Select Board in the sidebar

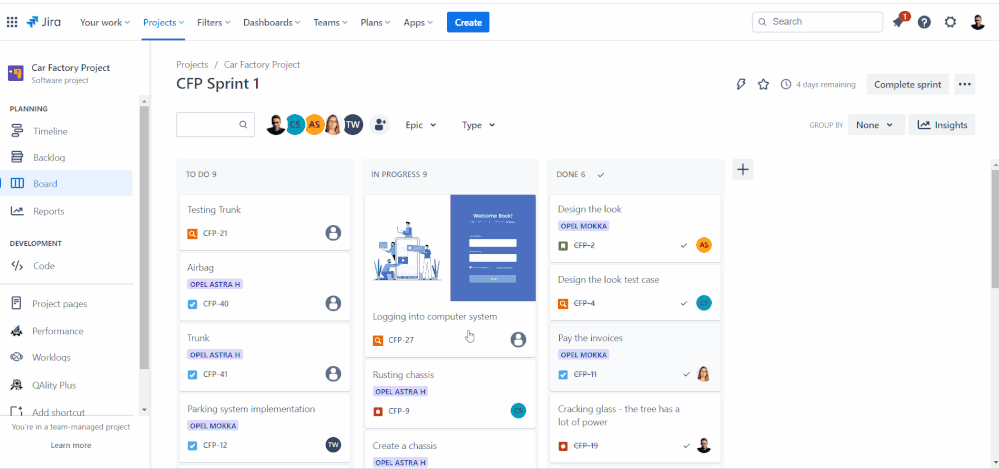(x=66, y=184)
